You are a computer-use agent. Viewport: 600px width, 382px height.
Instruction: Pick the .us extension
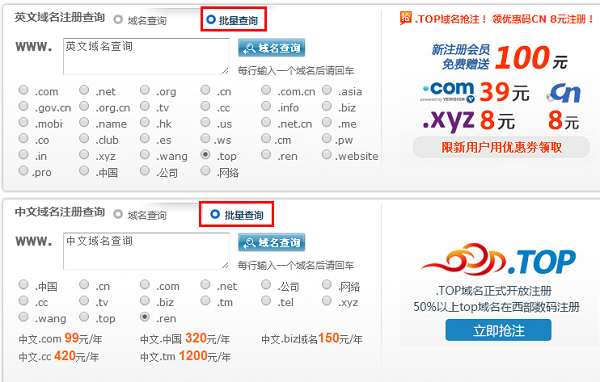click(x=205, y=122)
